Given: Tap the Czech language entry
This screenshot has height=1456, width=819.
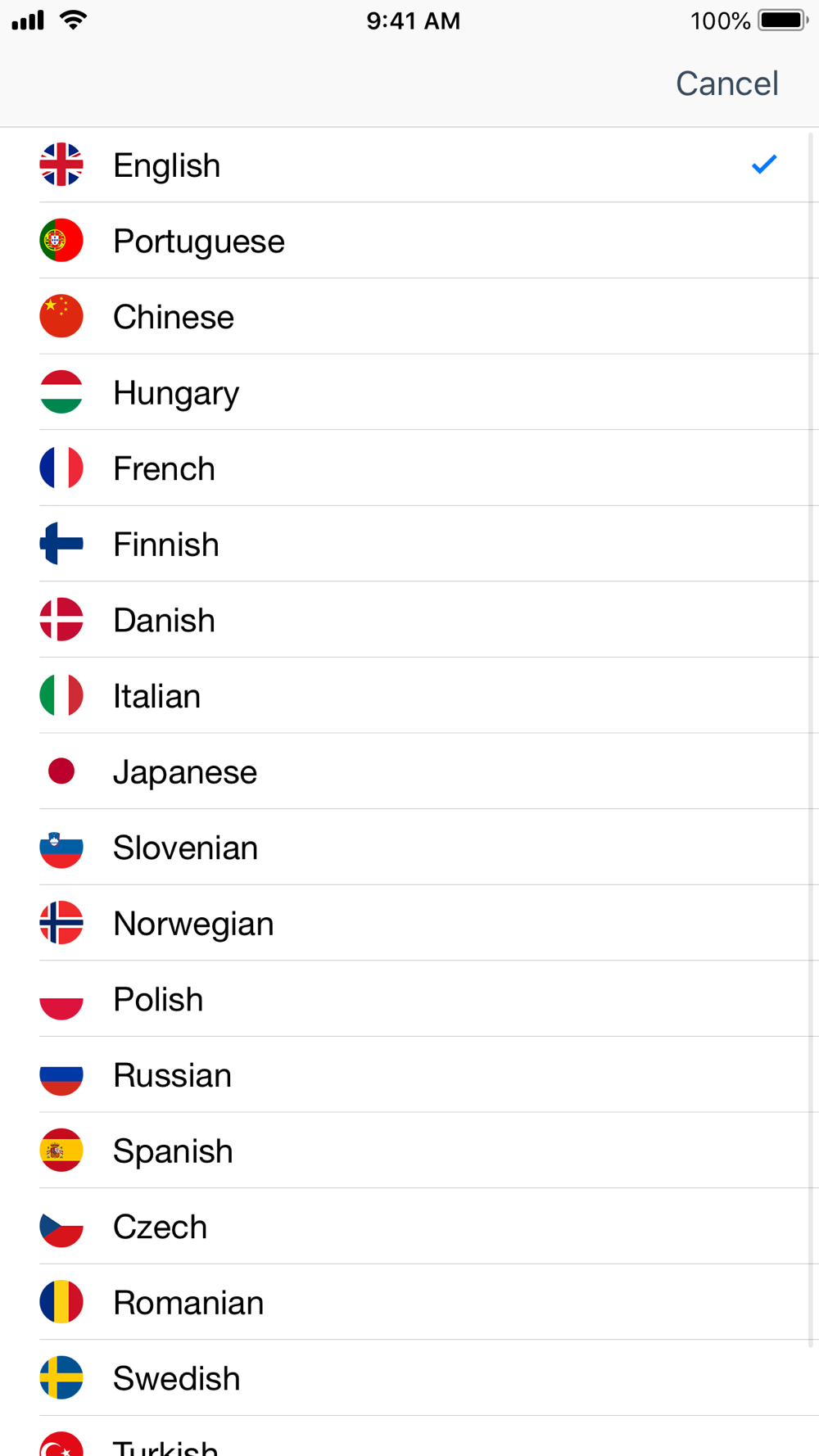Looking at the screenshot, I should 160,1227.
